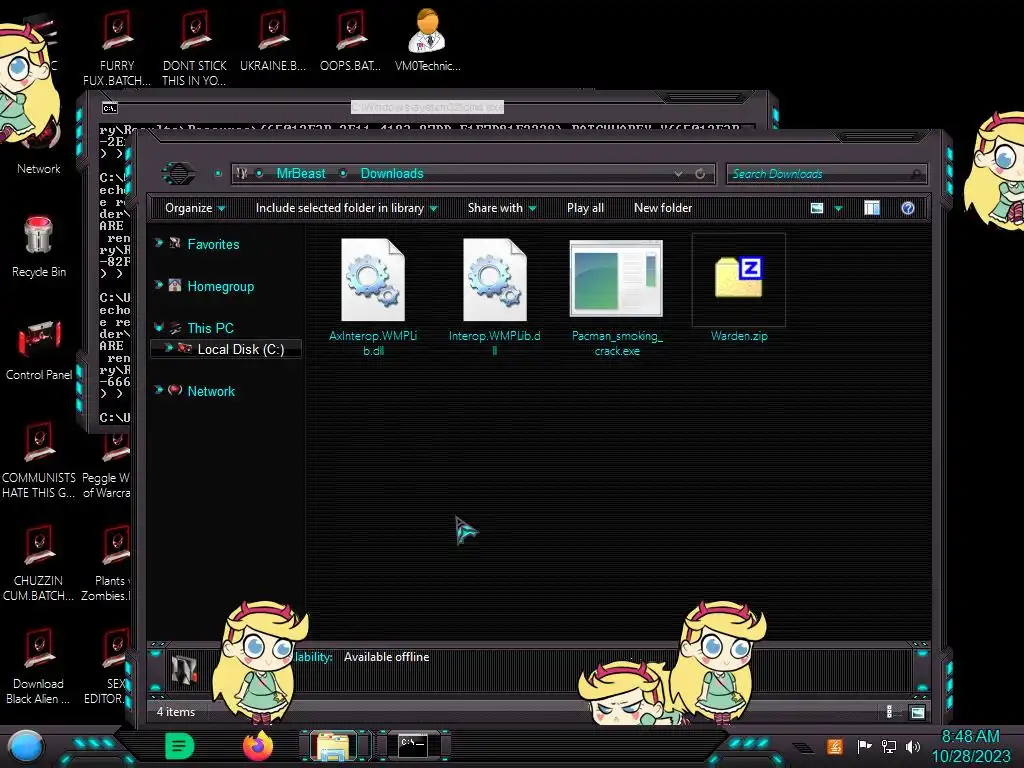Select DONT STICK THIS IN YO desktop icon
Viewport: 1024px width, 768px height.
tap(195, 47)
